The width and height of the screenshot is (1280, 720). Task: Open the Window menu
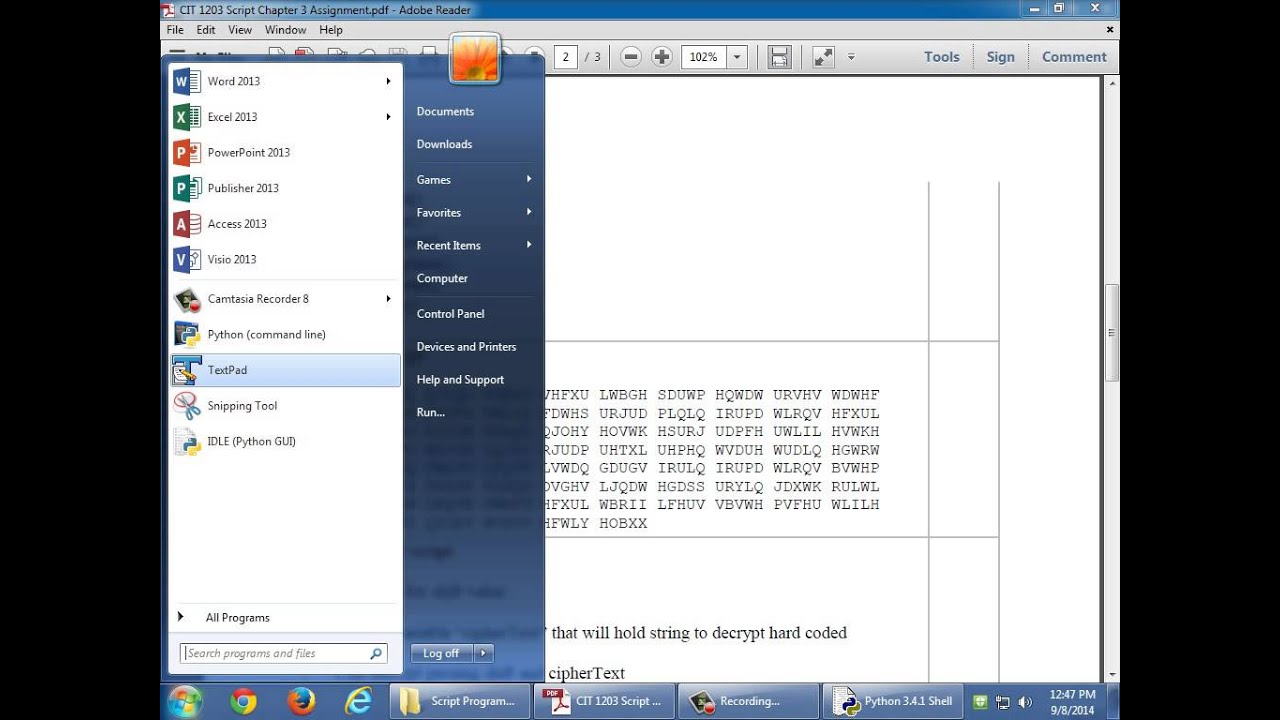pyautogui.click(x=286, y=30)
